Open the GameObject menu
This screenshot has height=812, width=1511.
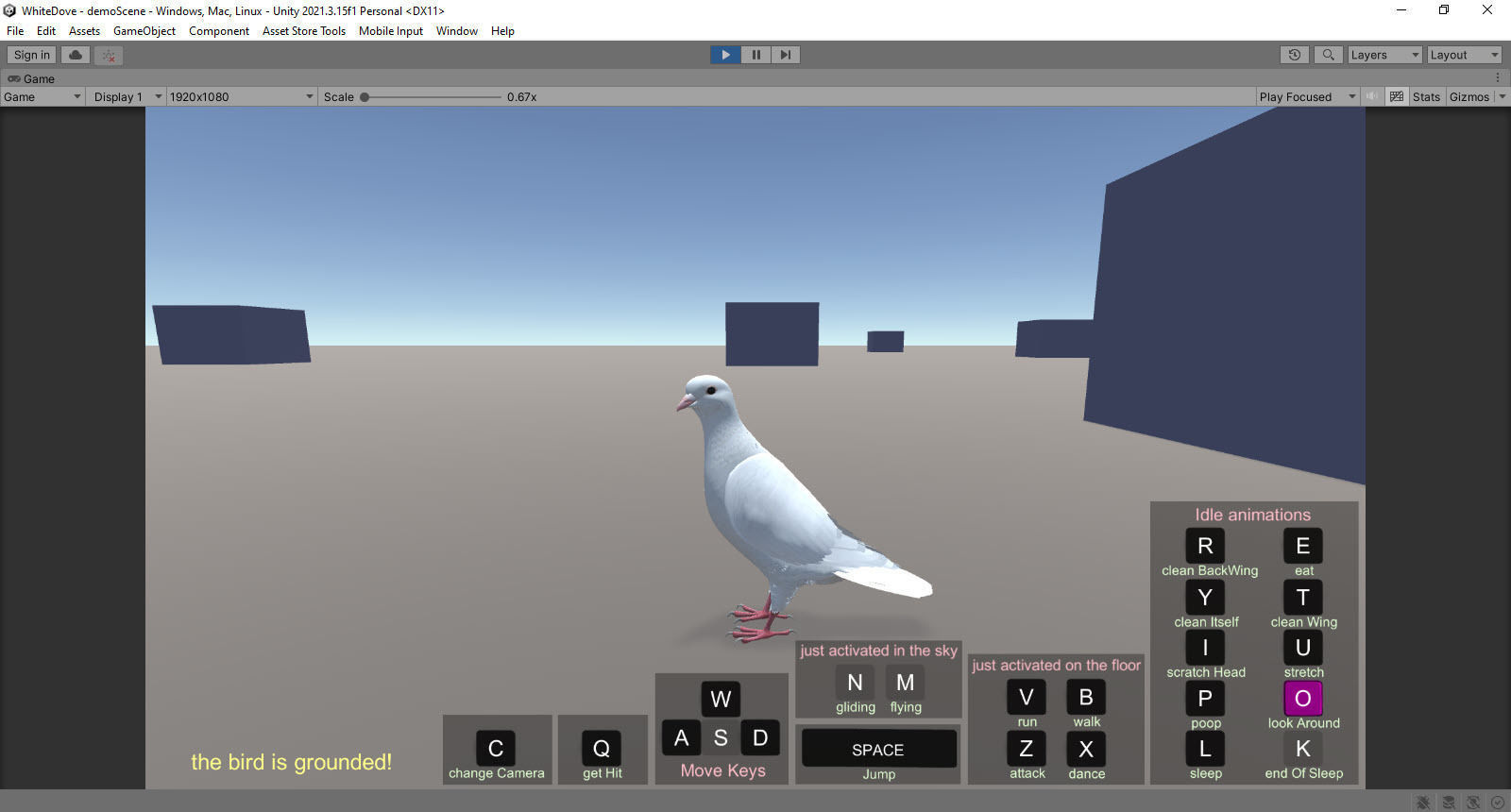point(144,30)
